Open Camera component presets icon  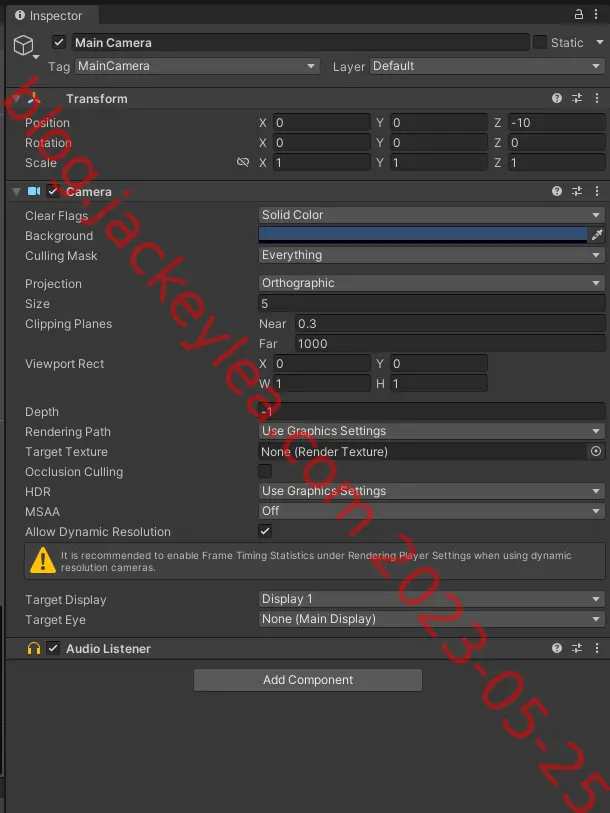coord(577,191)
